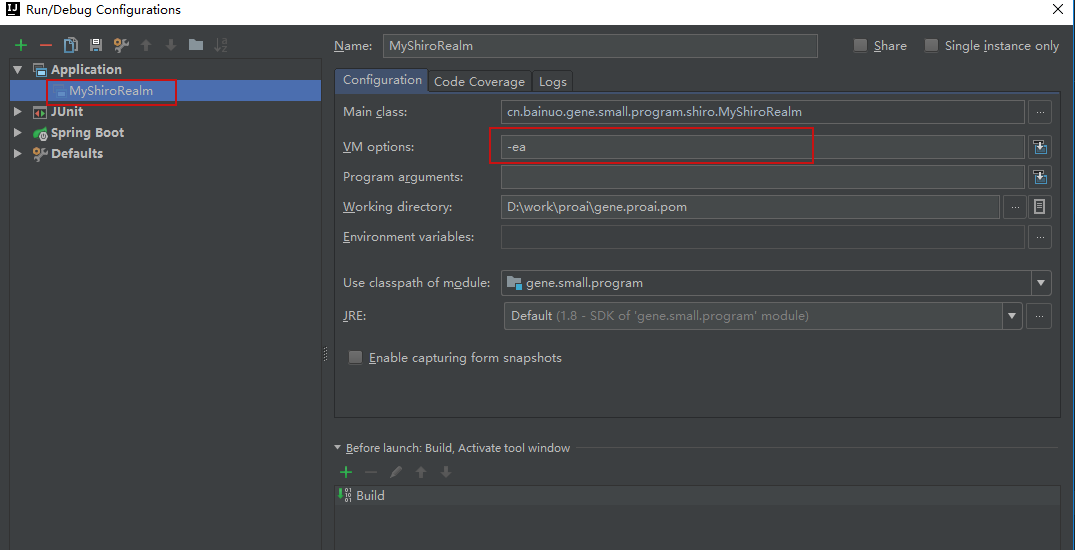
Task: Open Use classpath of module dropdown
Action: tap(1041, 283)
